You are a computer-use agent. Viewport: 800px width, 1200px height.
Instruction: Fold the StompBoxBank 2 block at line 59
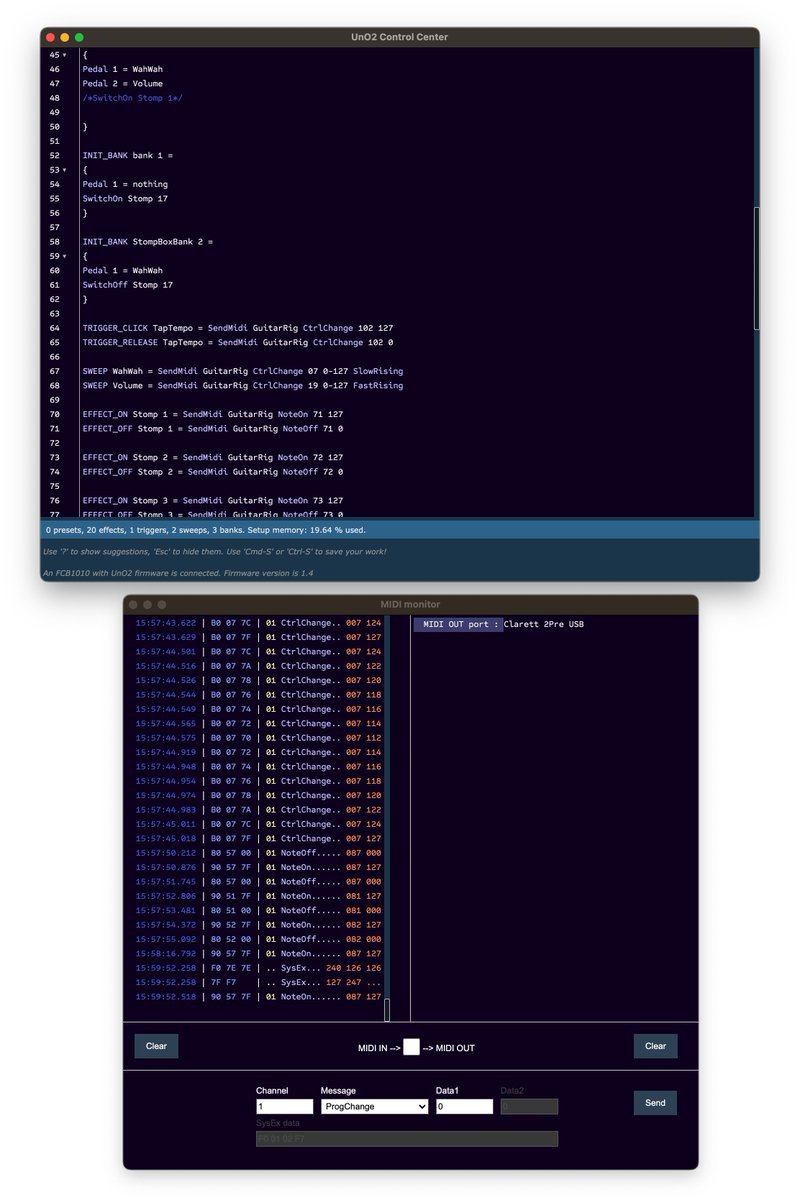[x=65, y=256]
